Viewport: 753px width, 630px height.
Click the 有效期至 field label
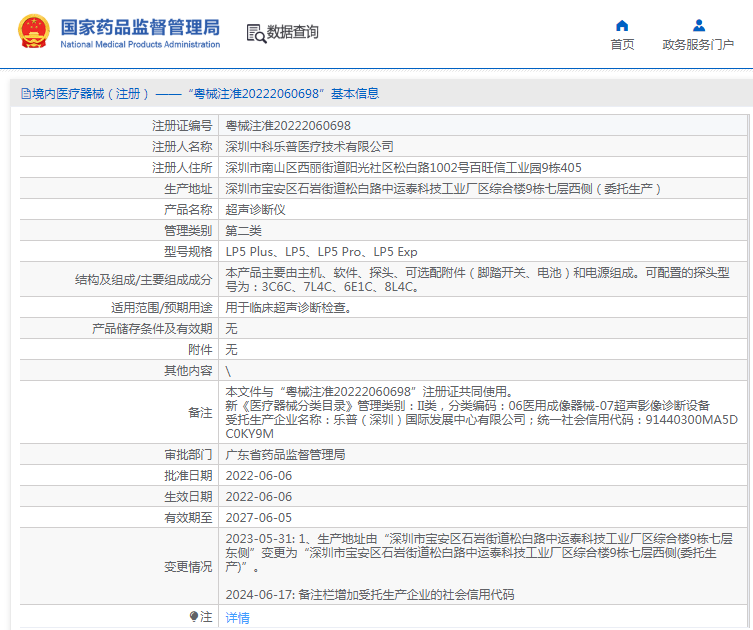click(188, 518)
